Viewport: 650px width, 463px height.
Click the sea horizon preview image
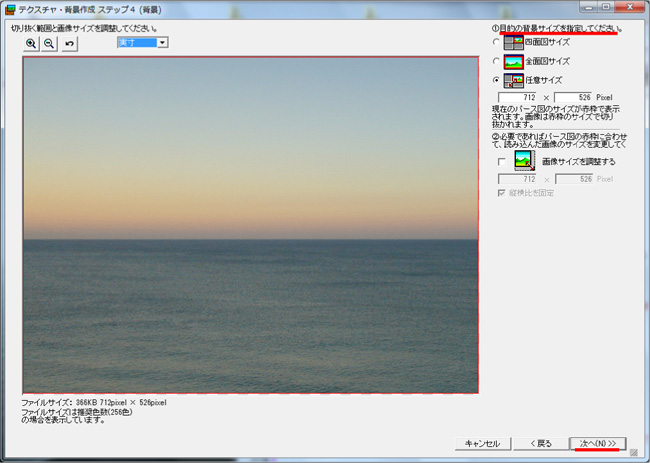pyautogui.click(x=250, y=224)
